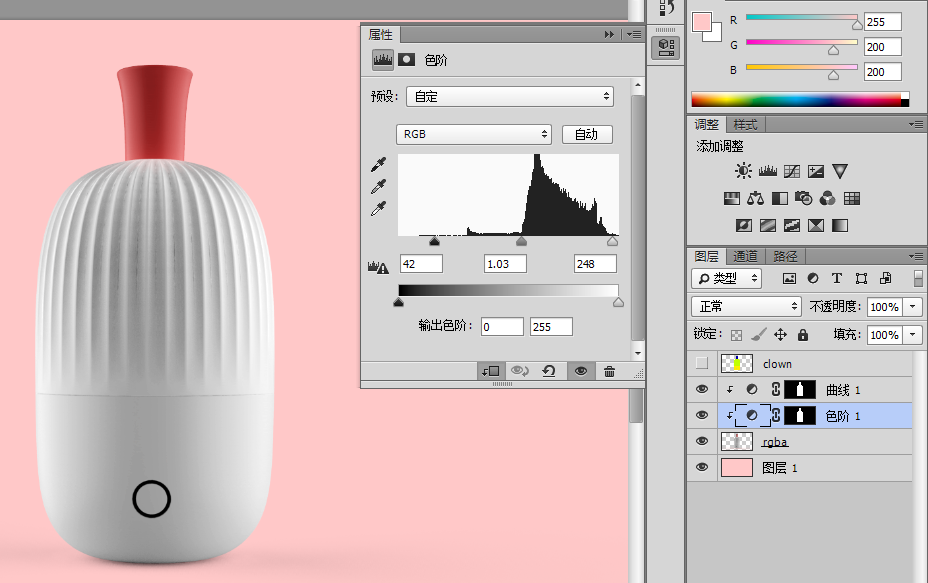928x583 pixels.
Task: Reset adjustment to defaults
Action: pyautogui.click(x=549, y=371)
